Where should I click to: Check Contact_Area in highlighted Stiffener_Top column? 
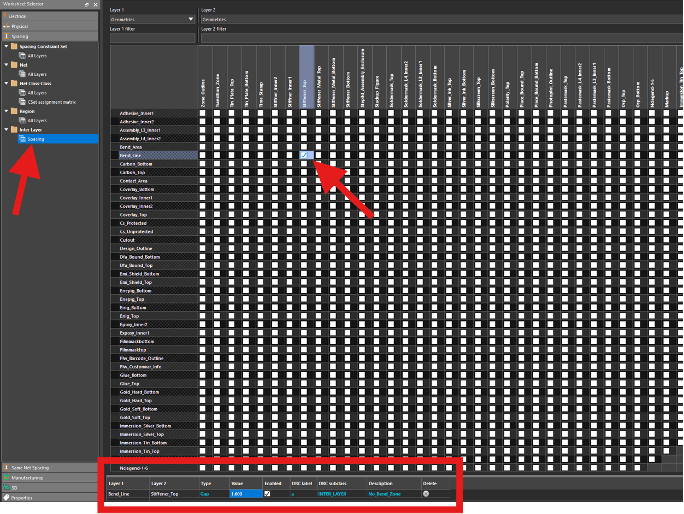click(x=304, y=181)
